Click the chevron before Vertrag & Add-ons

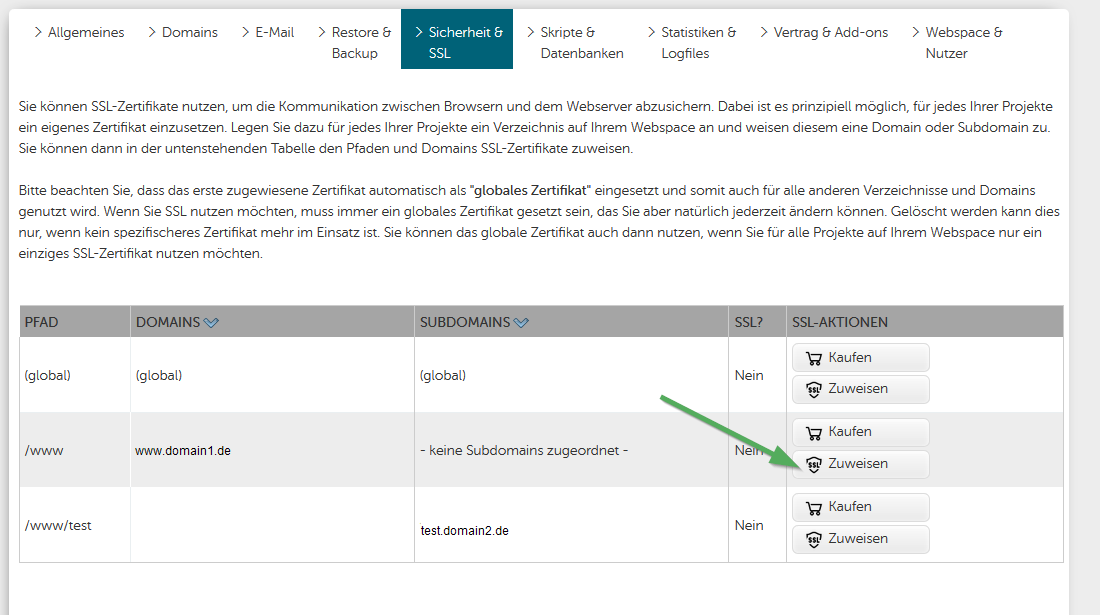coord(764,32)
